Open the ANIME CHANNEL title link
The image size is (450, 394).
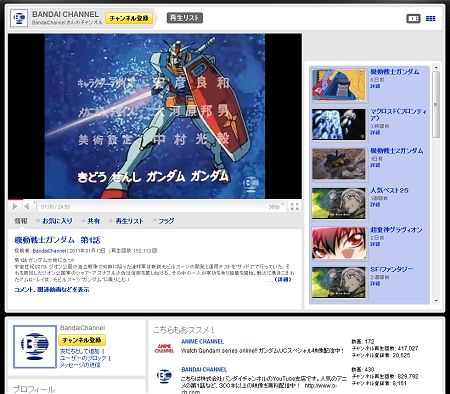202,342
